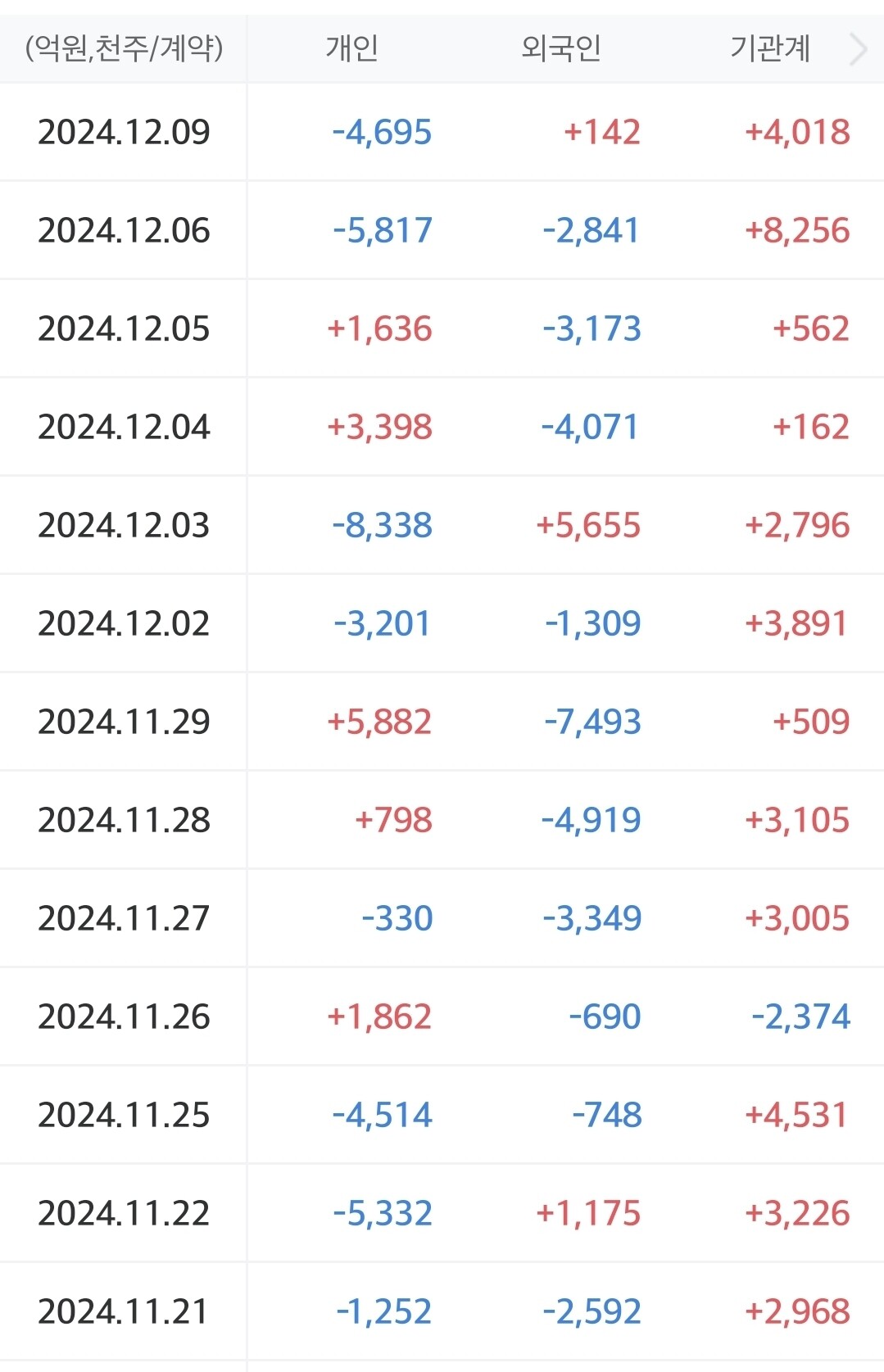Tap foreigner value -7,493
The image size is (884, 1372).
(x=592, y=722)
